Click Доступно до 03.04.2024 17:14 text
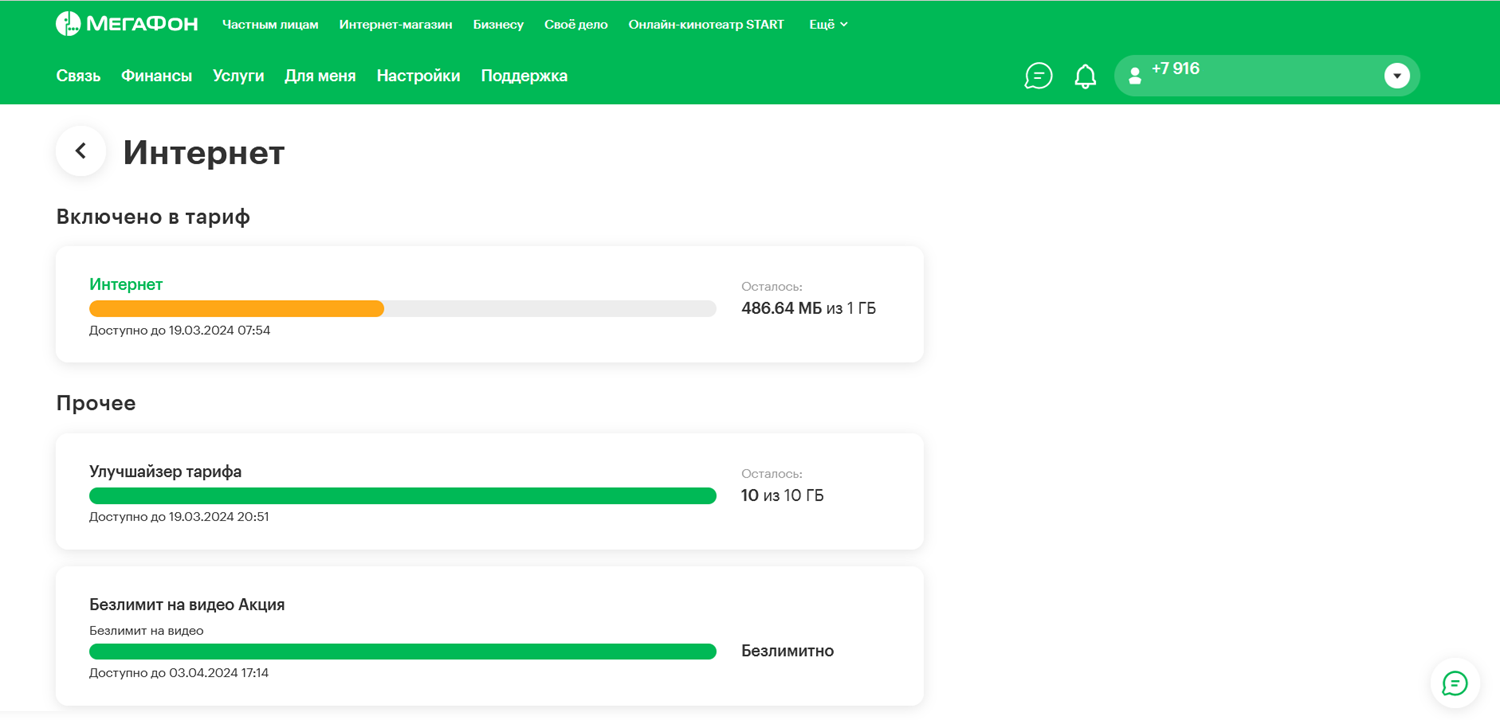 tap(179, 673)
